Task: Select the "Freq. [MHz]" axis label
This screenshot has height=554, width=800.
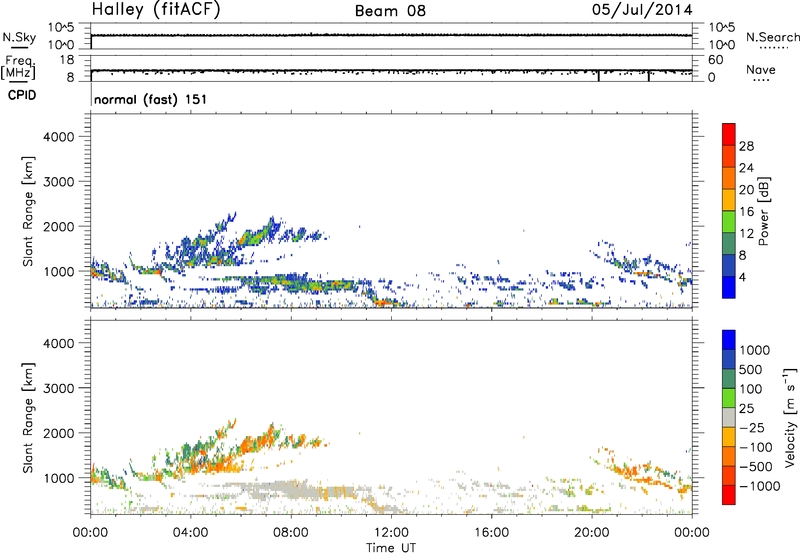Action: [18, 68]
